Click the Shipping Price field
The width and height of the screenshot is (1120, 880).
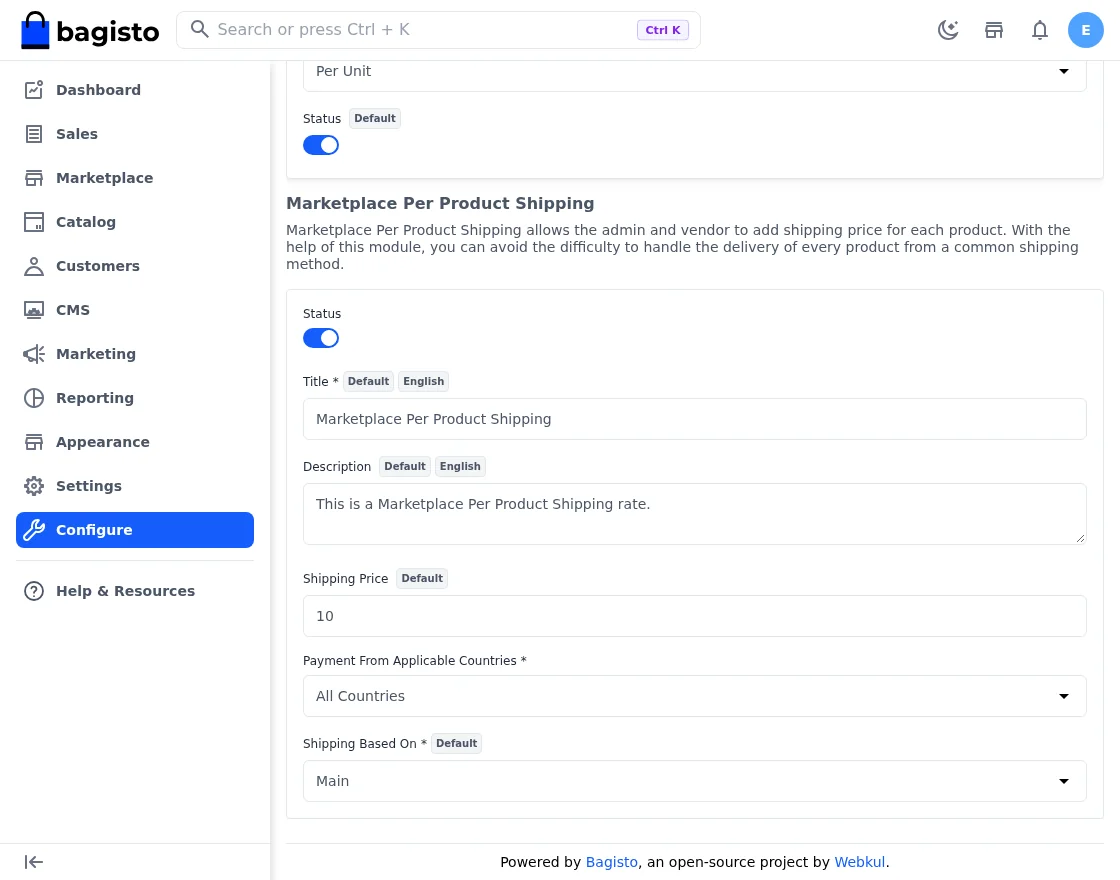(694, 616)
